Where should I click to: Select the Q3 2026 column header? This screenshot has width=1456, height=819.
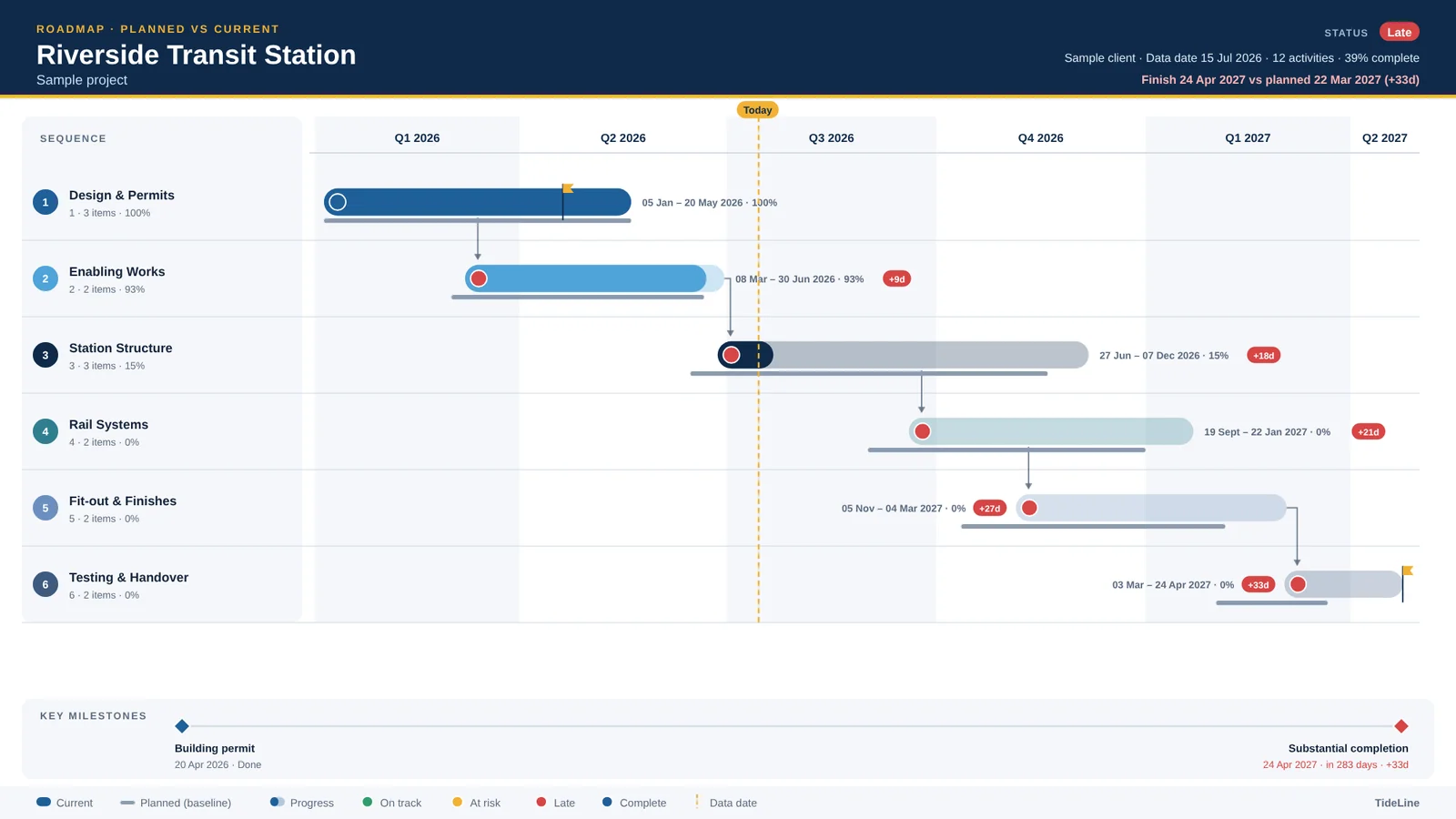tap(832, 138)
